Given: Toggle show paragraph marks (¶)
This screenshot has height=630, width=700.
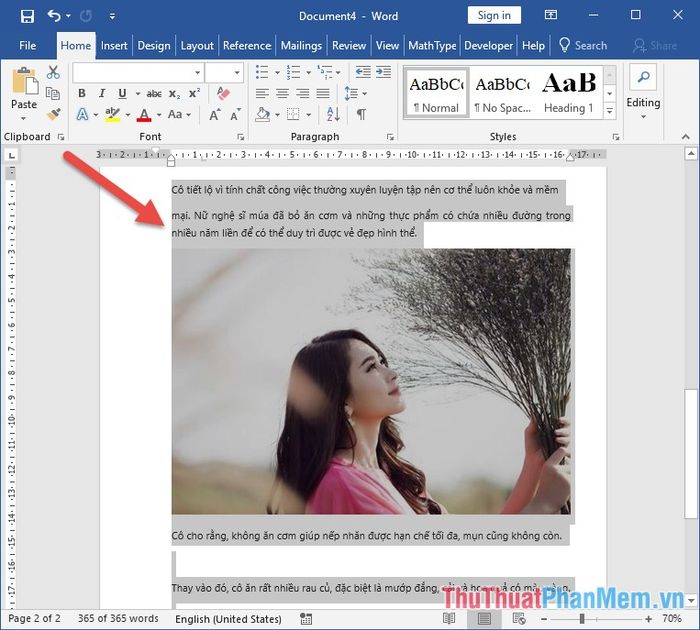Looking at the screenshot, I should coord(361,115).
